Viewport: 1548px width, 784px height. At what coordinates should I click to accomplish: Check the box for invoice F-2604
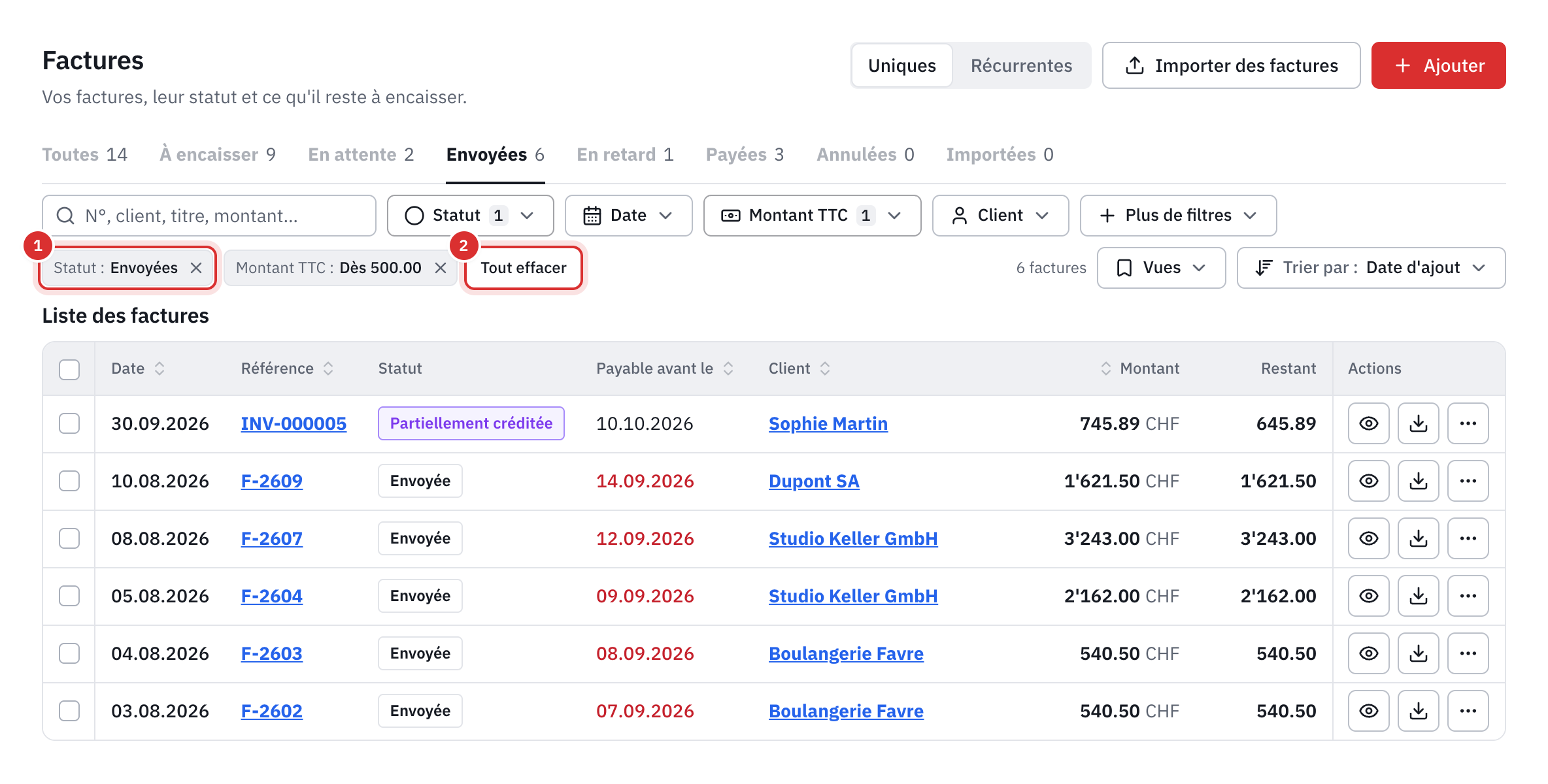pos(69,596)
